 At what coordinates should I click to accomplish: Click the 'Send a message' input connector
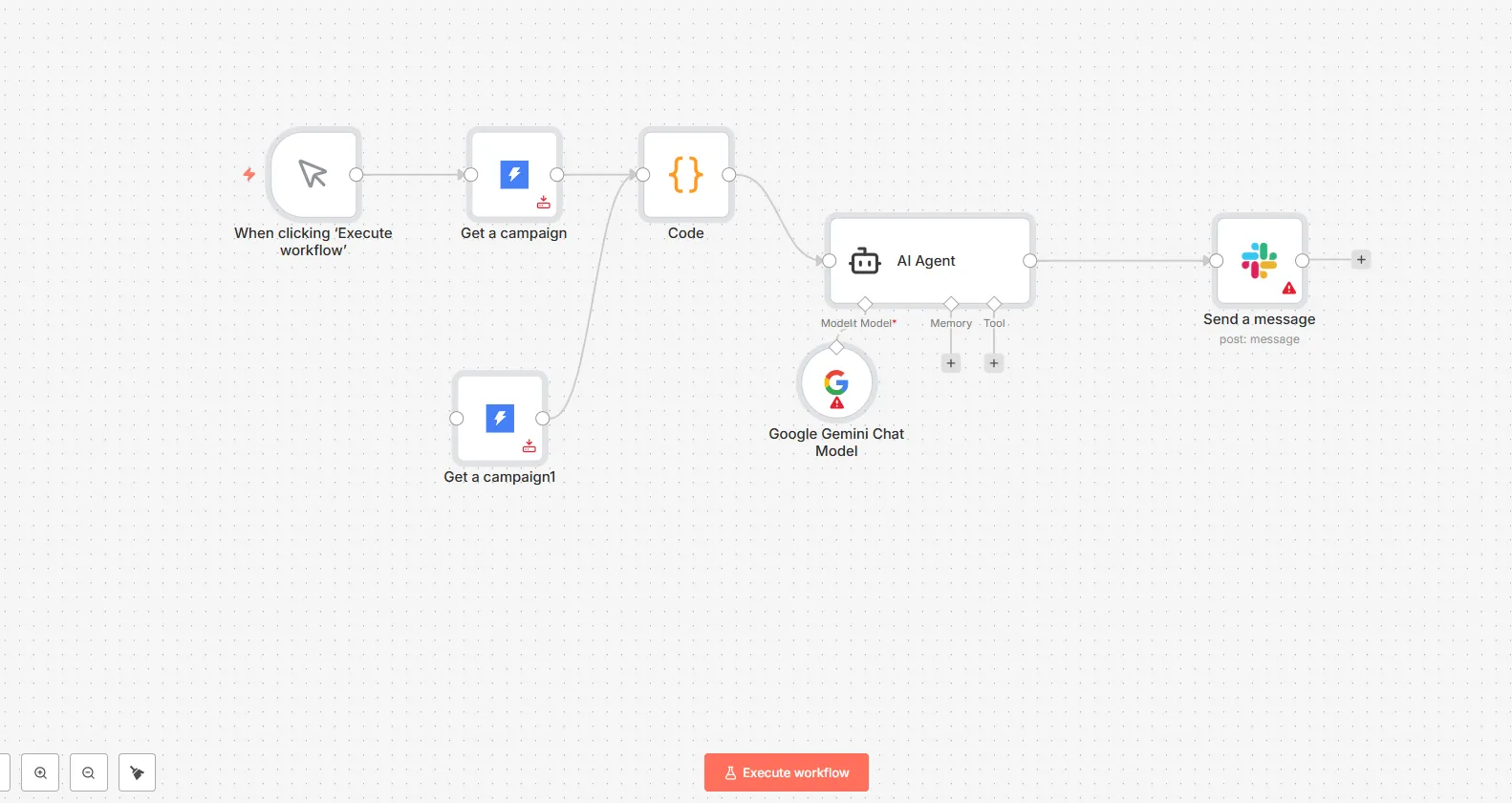click(1217, 261)
